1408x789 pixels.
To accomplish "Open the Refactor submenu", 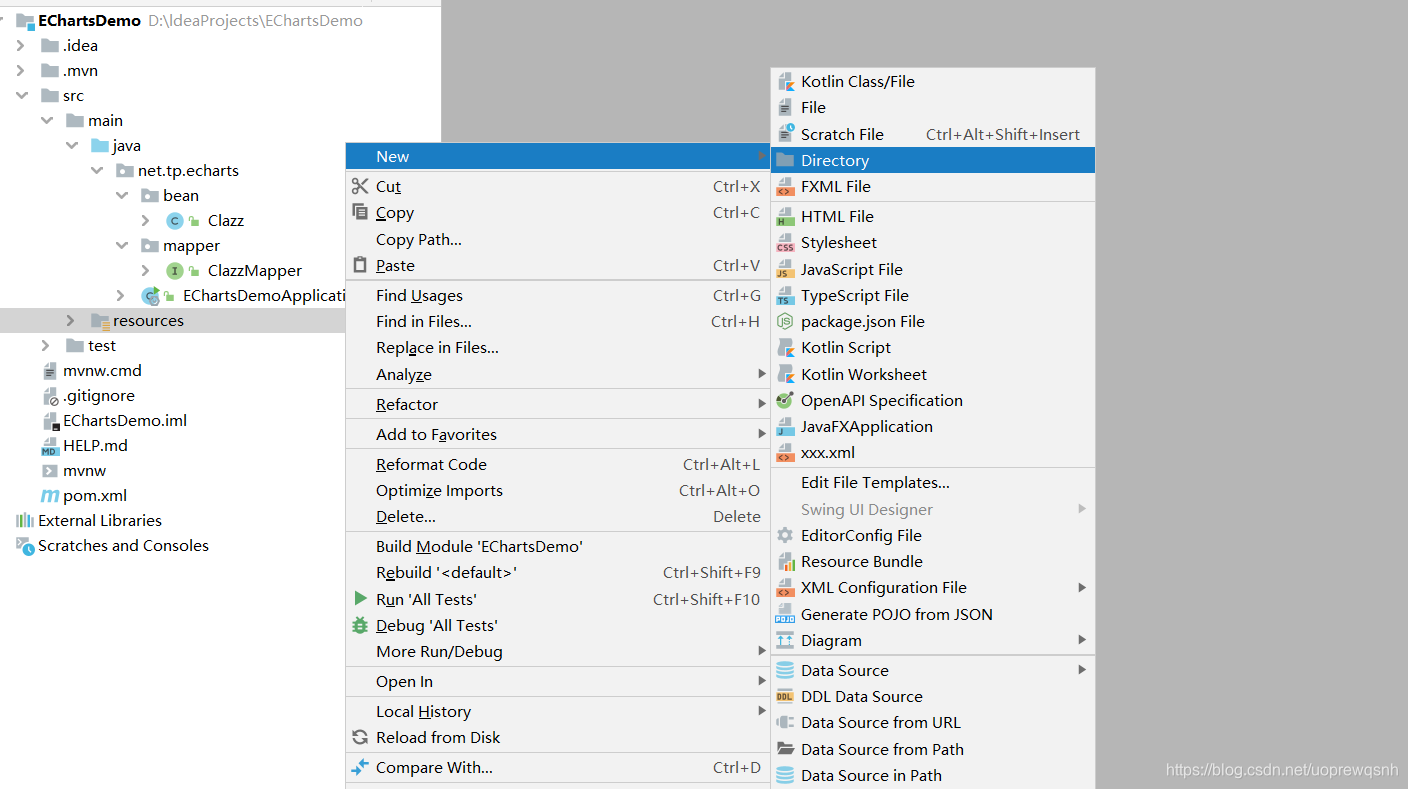I will coord(558,405).
